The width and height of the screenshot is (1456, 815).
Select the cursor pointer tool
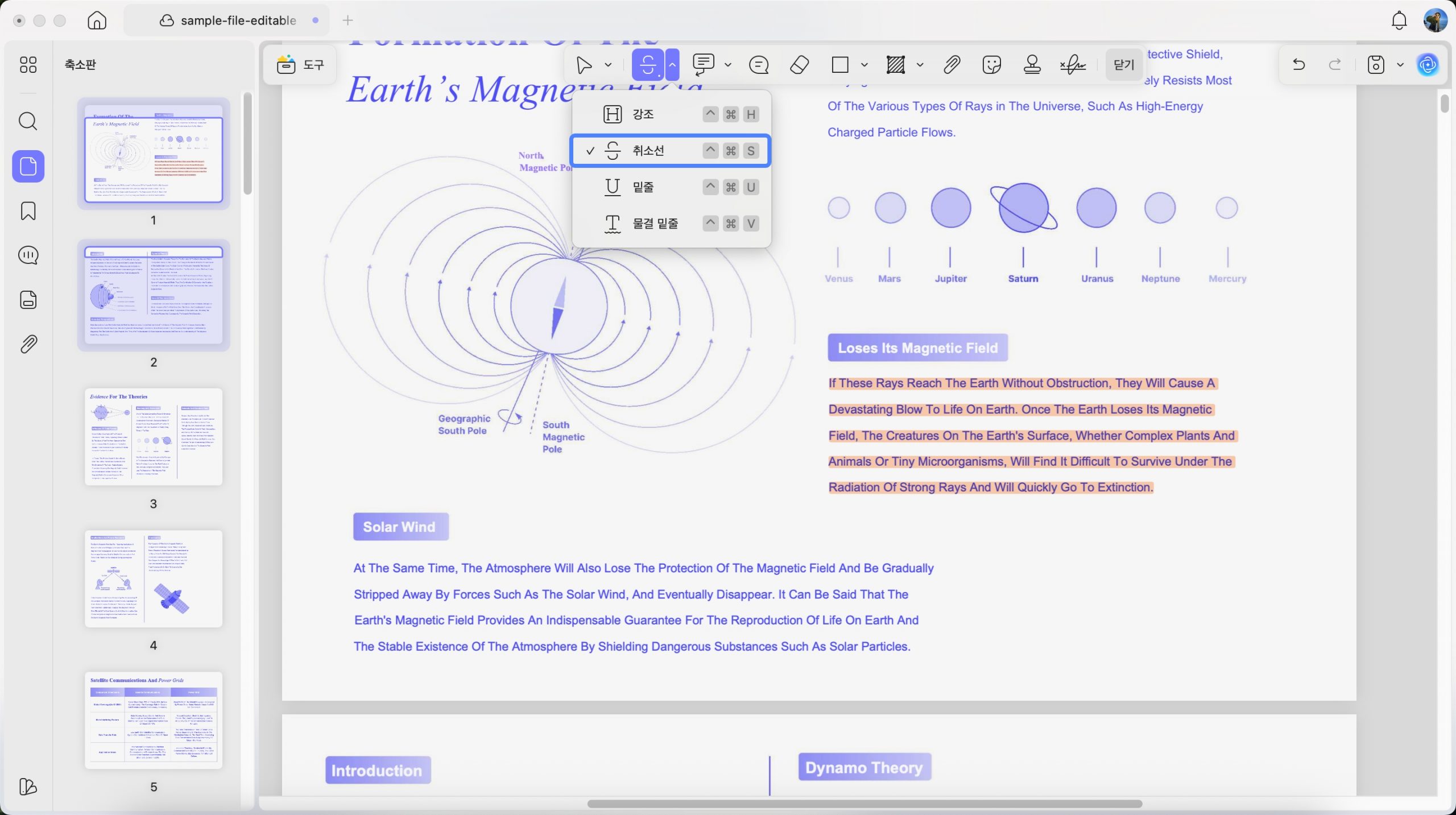584,65
